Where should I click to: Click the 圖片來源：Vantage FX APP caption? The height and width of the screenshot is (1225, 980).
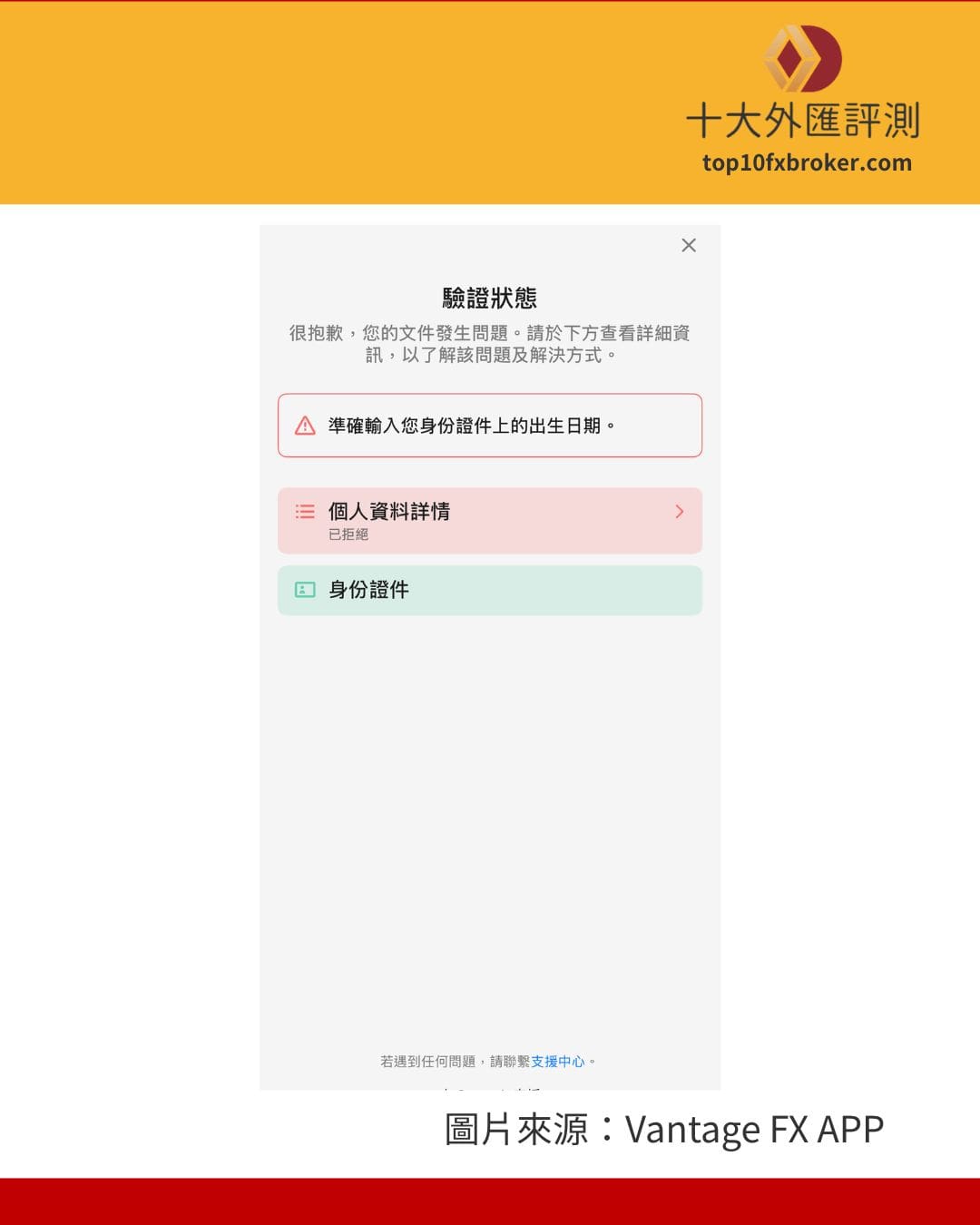point(664,1130)
